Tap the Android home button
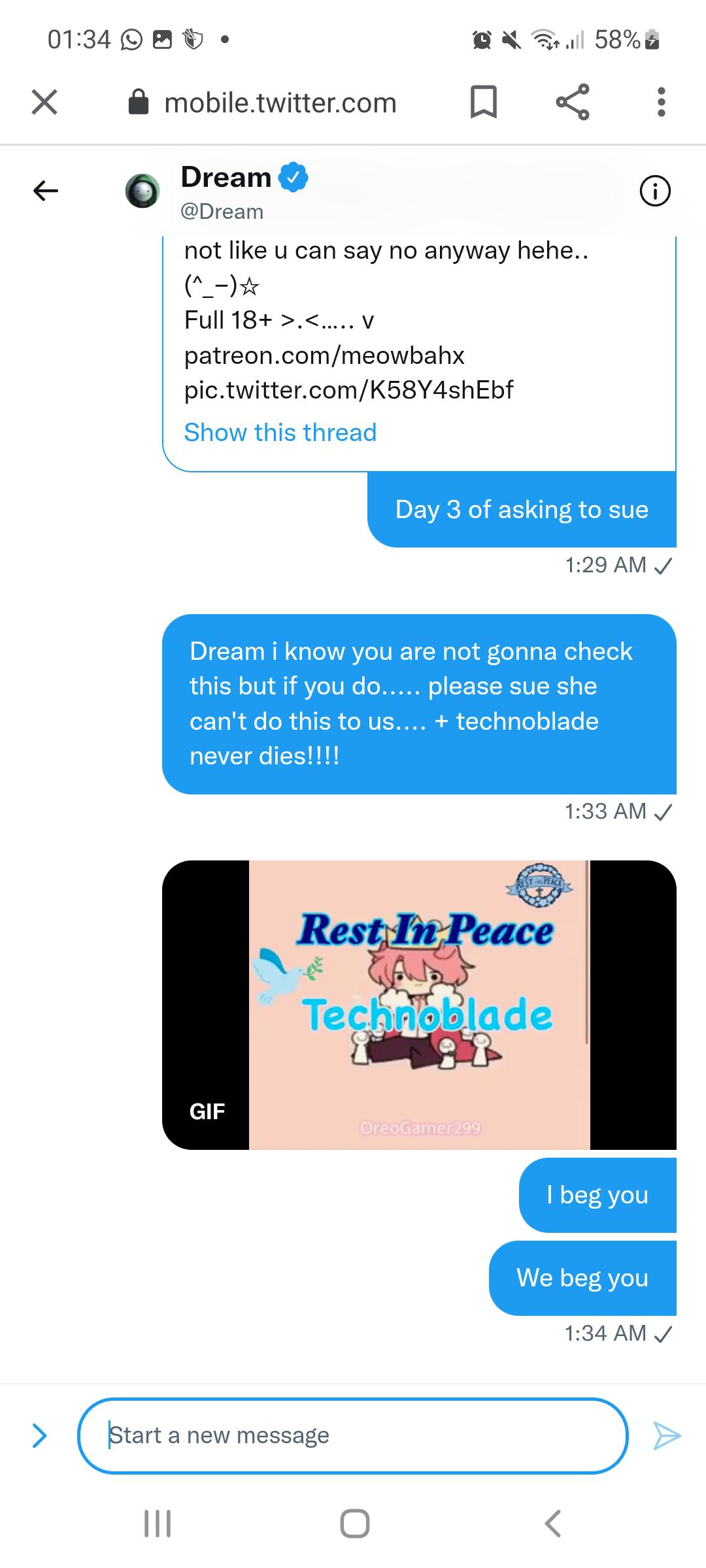This screenshot has height=1568, width=706. point(355,1524)
